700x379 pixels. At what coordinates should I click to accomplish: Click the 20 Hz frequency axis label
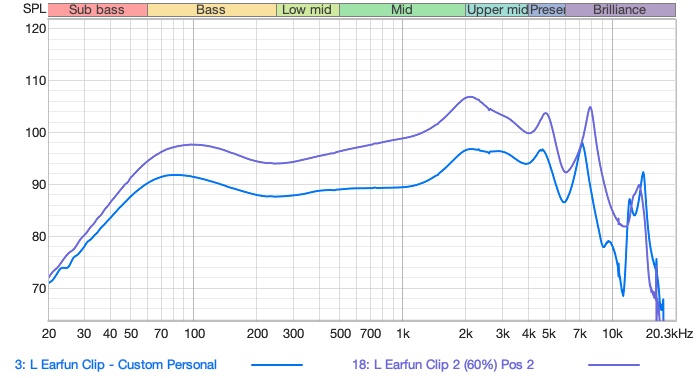point(49,333)
